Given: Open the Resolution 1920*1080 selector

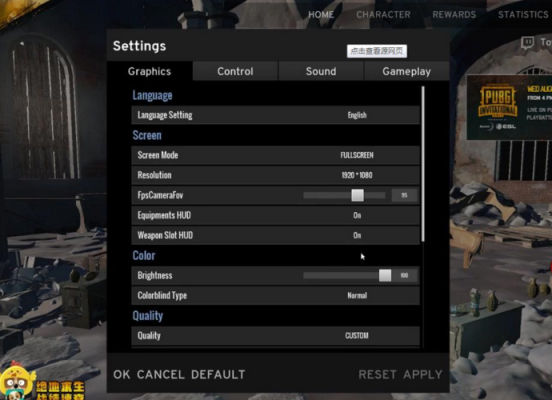Looking at the screenshot, I should pyautogui.click(x=357, y=175).
